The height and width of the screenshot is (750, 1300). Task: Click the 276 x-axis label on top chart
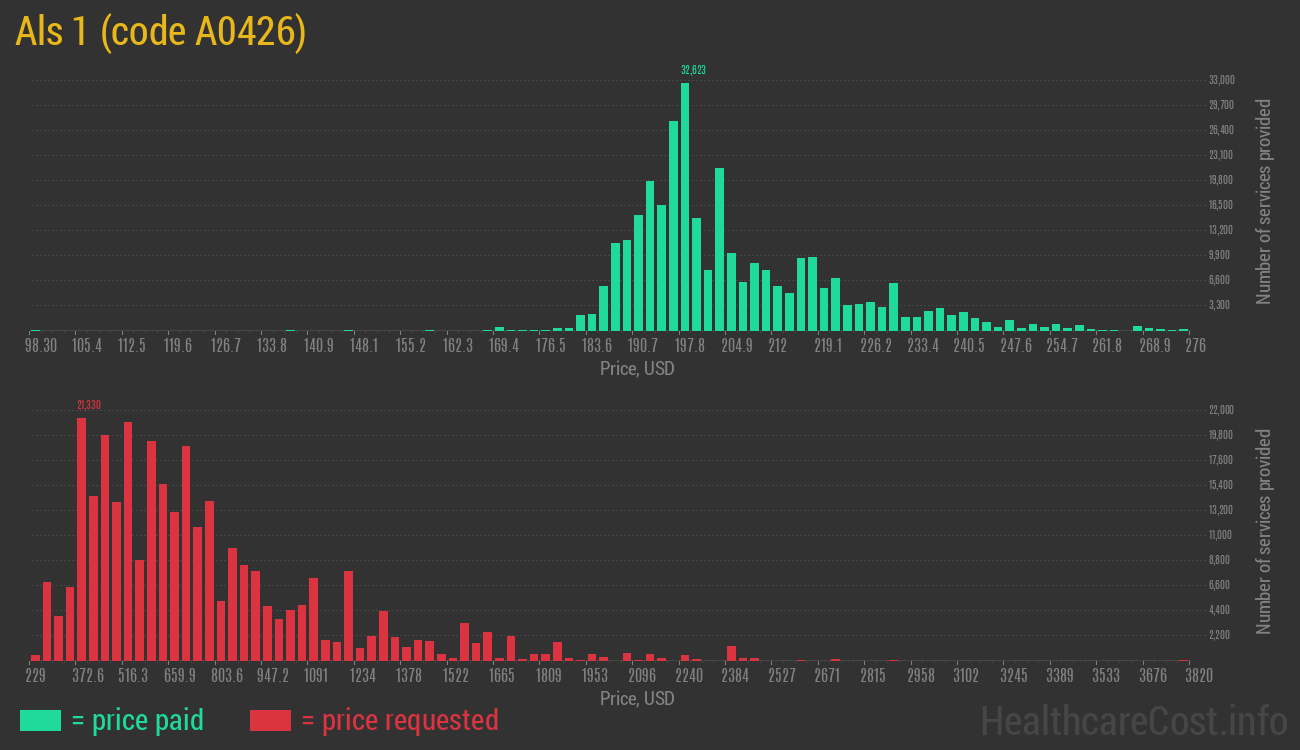(1195, 346)
